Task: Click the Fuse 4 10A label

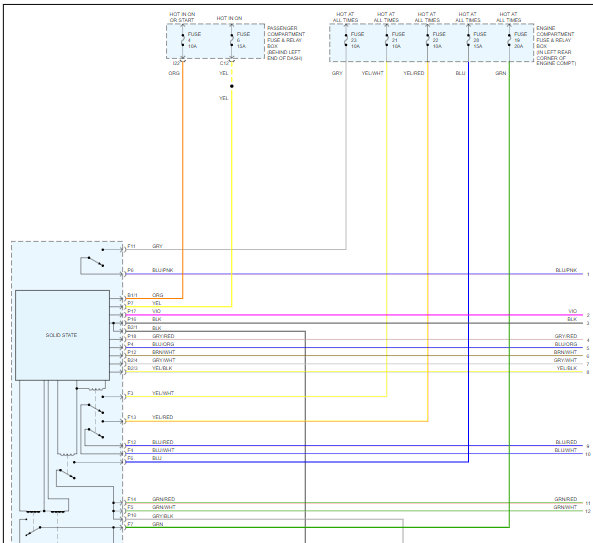Action: pyautogui.click(x=194, y=40)
